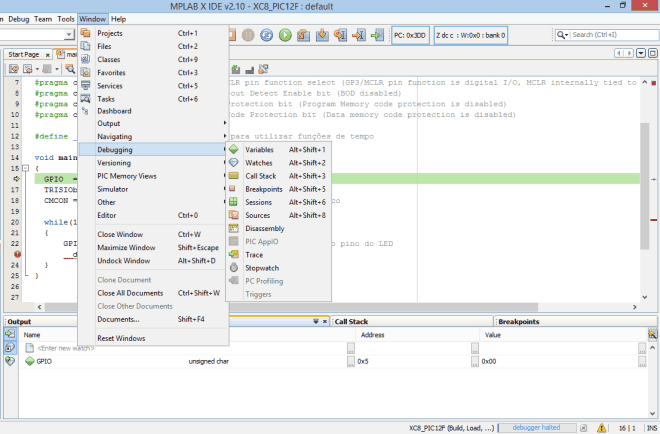Open the Debug menu
660x434 pixels.
(x=19, y=19)
